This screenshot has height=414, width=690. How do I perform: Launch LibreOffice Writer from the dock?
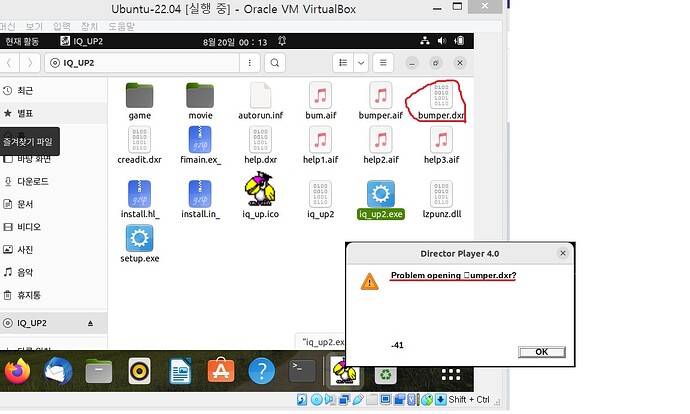pos(180,371)
